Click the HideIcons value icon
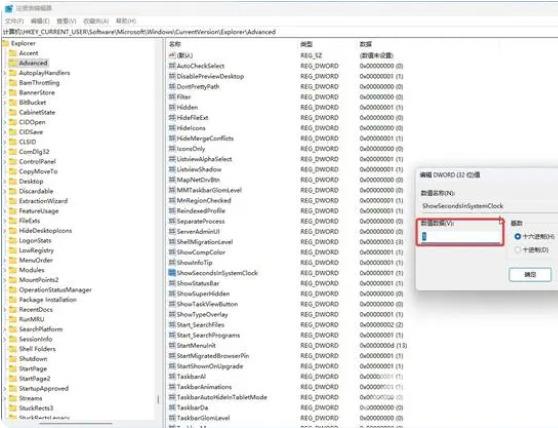The width and height of the screenshot is (558, 428). [x=172, y=128]
